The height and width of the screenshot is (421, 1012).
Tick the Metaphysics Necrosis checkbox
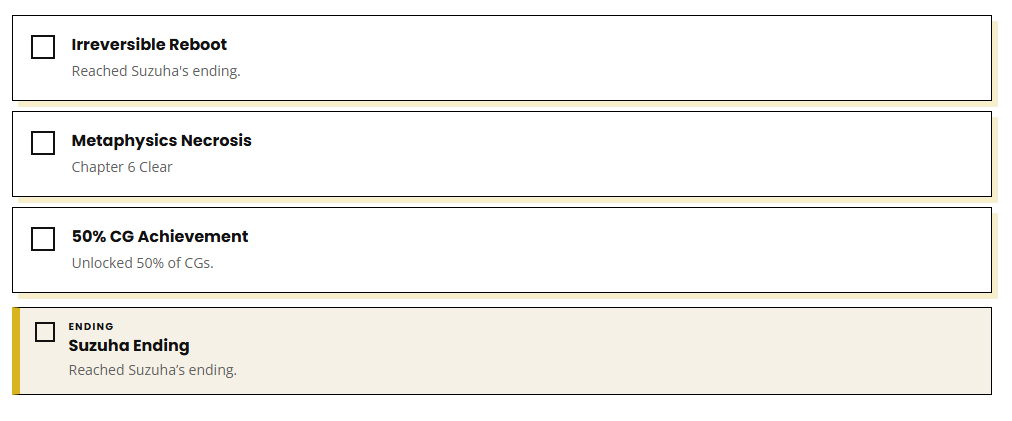click(x=43, y=143)
